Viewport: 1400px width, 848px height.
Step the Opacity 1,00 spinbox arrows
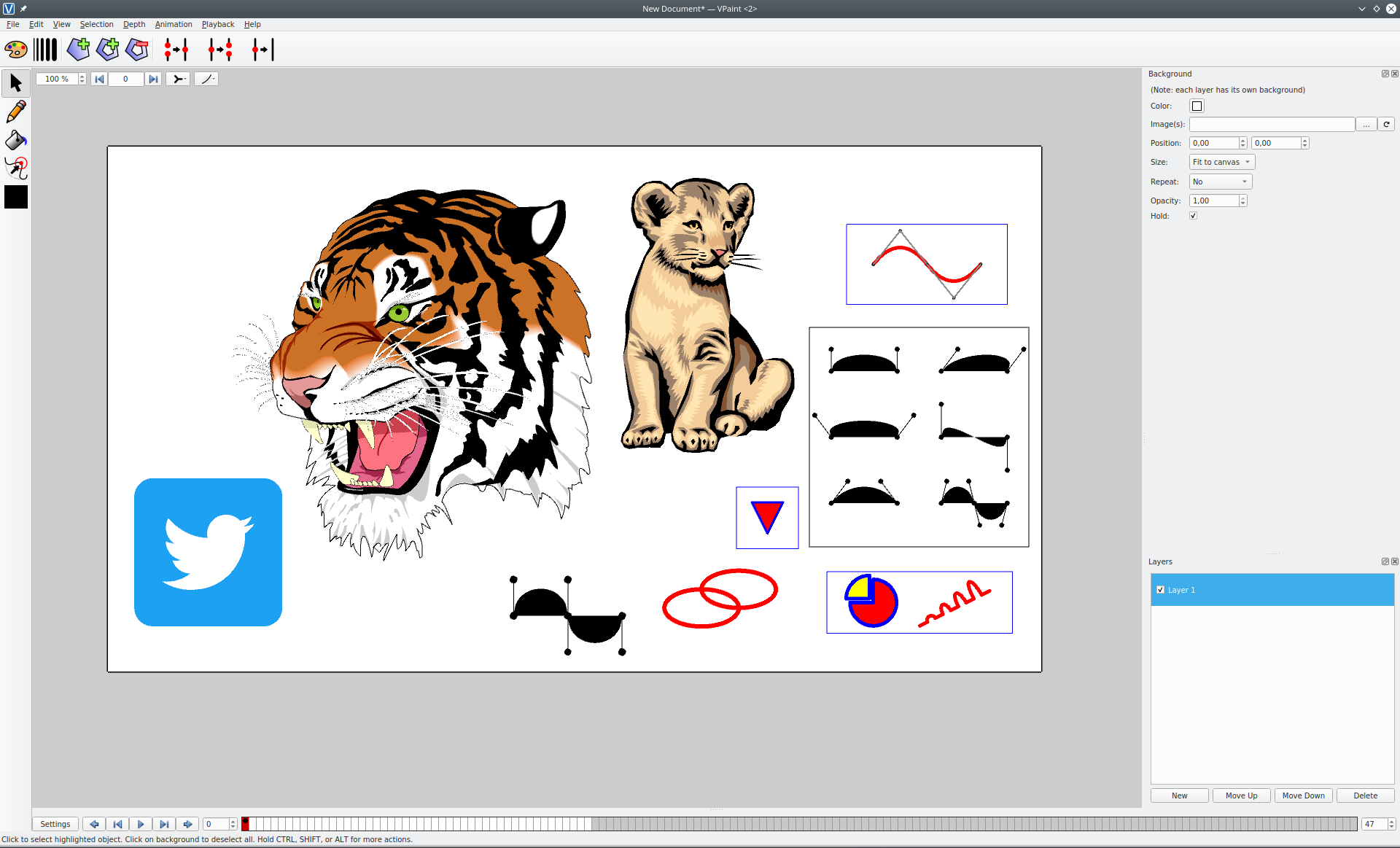(x=1242, y=201)
